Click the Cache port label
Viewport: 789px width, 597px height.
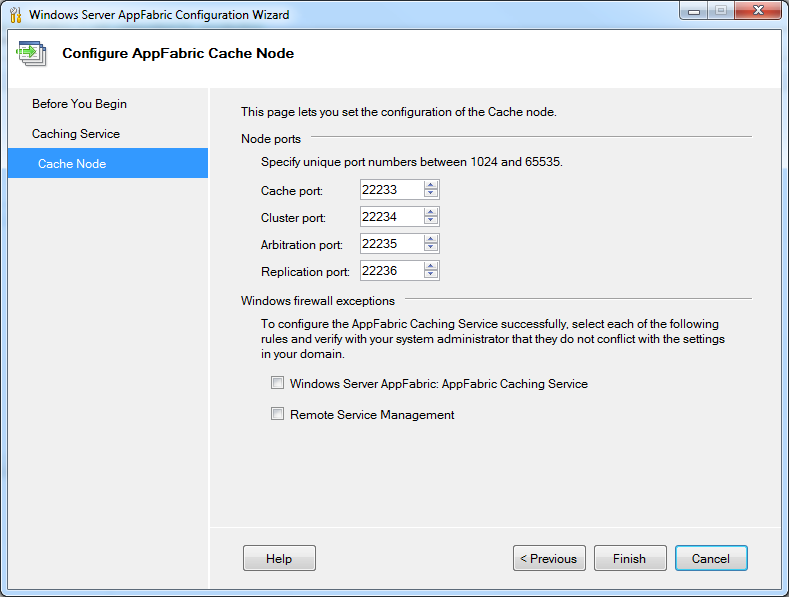(x=291, y=191)
